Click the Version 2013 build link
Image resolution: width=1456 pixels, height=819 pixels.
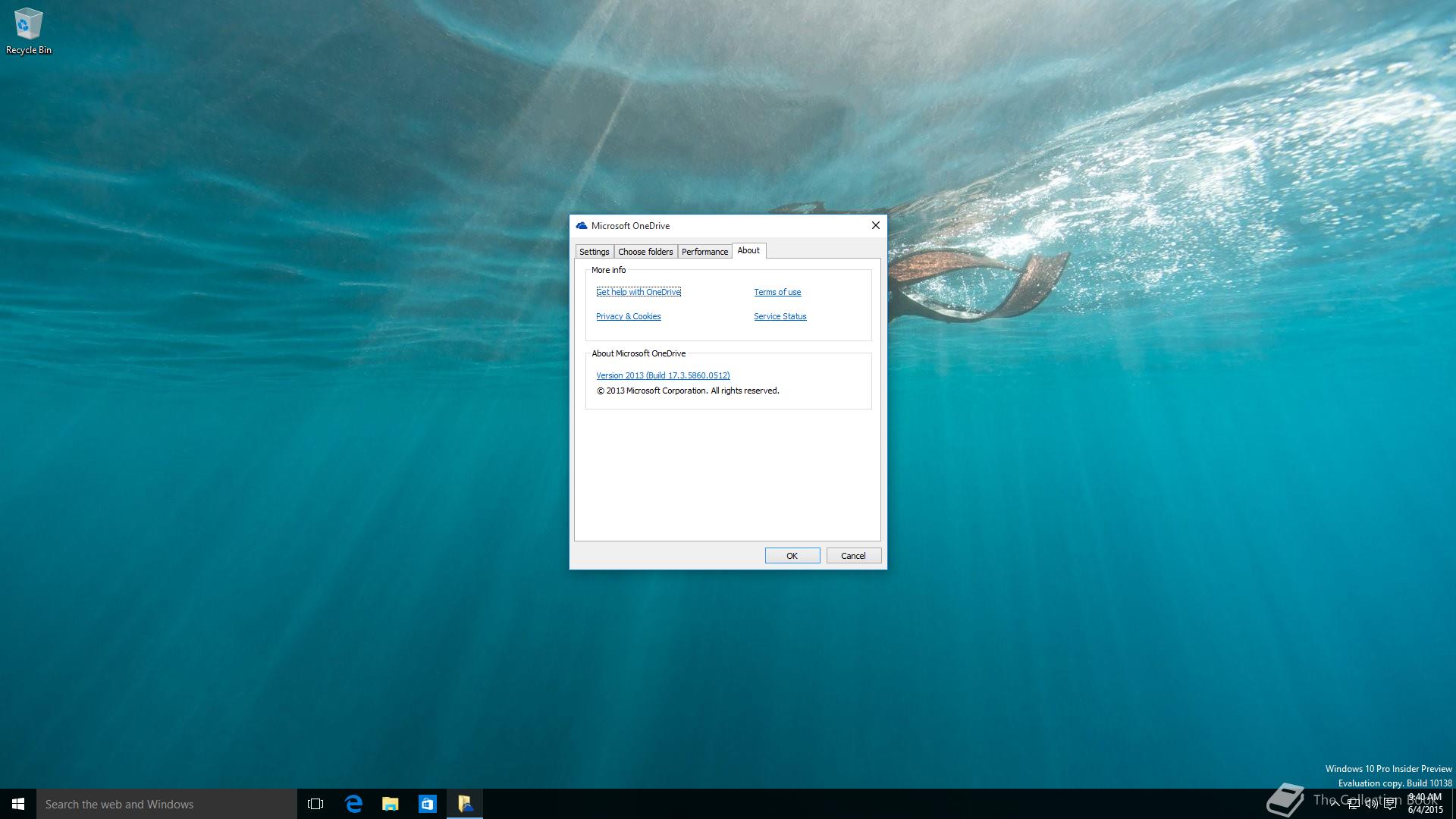pyautogui.click(x=663, y=375)
